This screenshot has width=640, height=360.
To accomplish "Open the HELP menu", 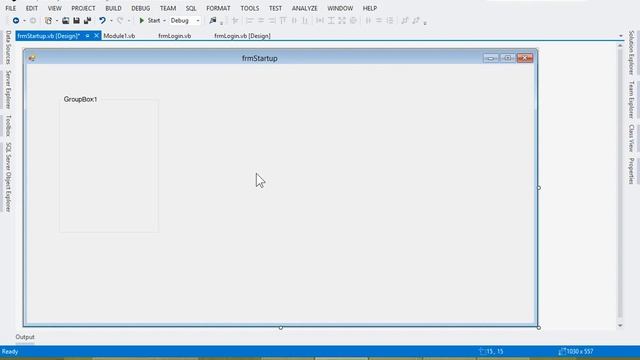I will tap(370, 8).
